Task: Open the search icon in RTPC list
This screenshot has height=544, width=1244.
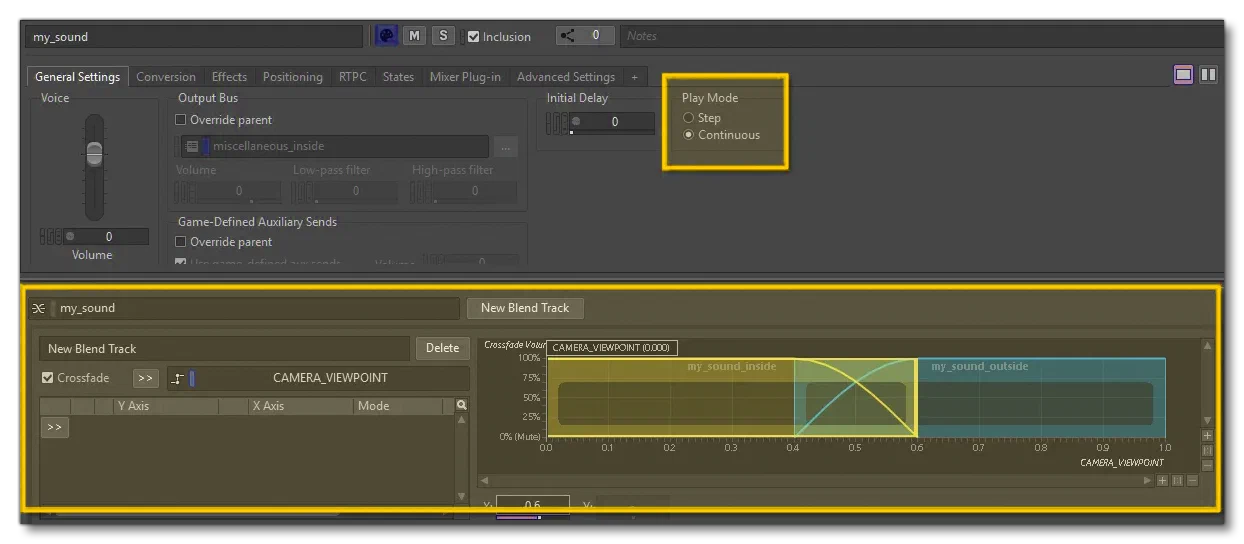Action: tap(461, 405)
